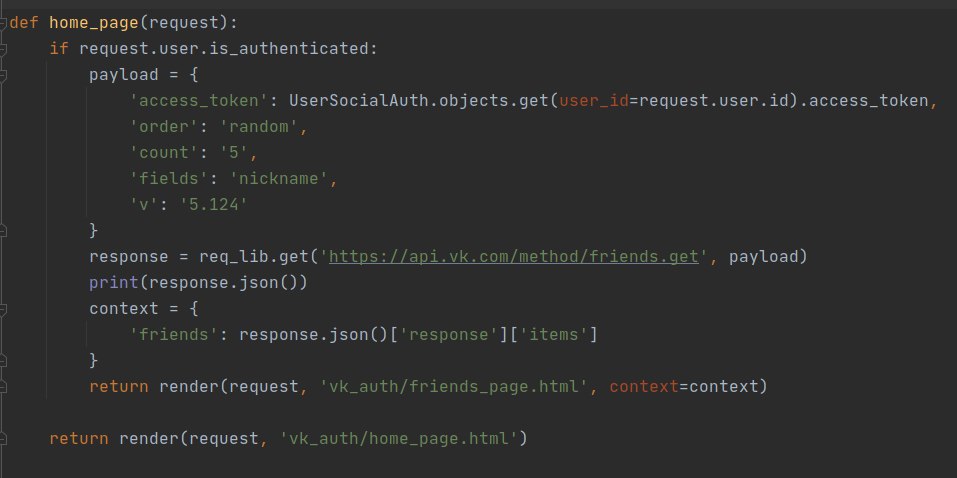Viewport: 957px width, 478px height.
Task: Click the closing brace of the payload dict
Action: point(93,231)
